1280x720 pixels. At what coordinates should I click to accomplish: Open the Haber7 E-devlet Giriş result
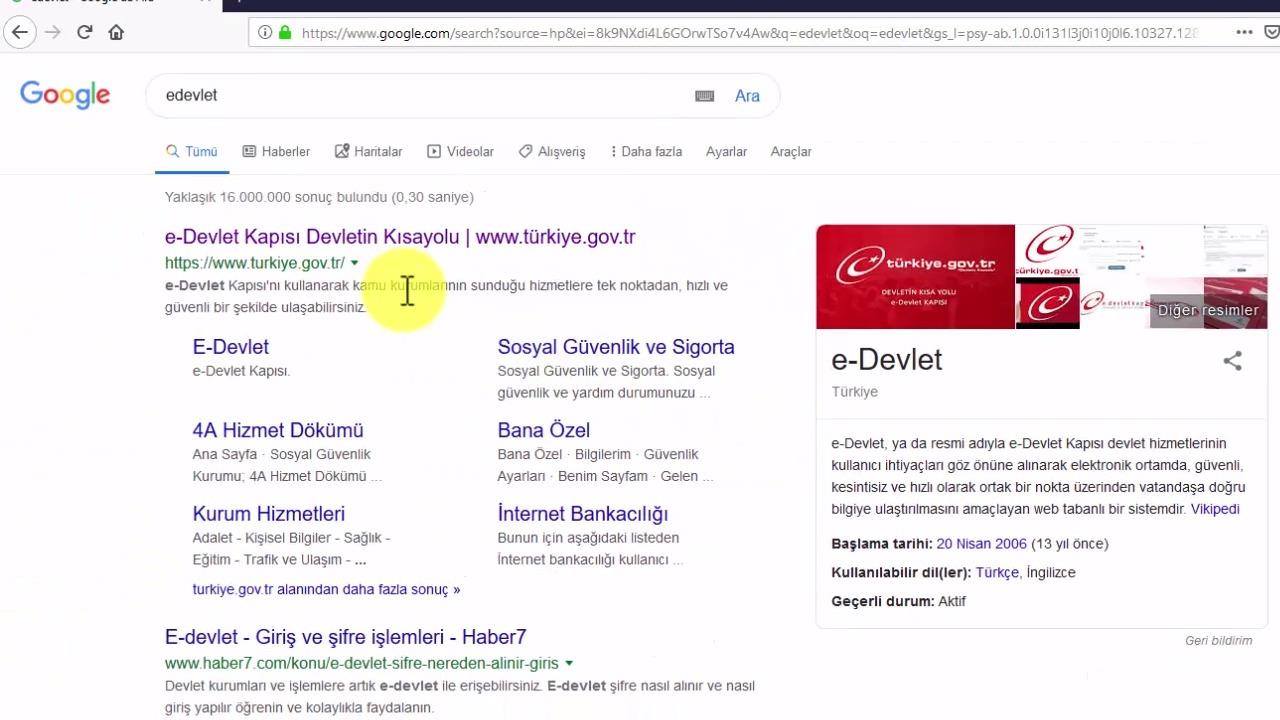pyautogui.click(x=346, y=637)
